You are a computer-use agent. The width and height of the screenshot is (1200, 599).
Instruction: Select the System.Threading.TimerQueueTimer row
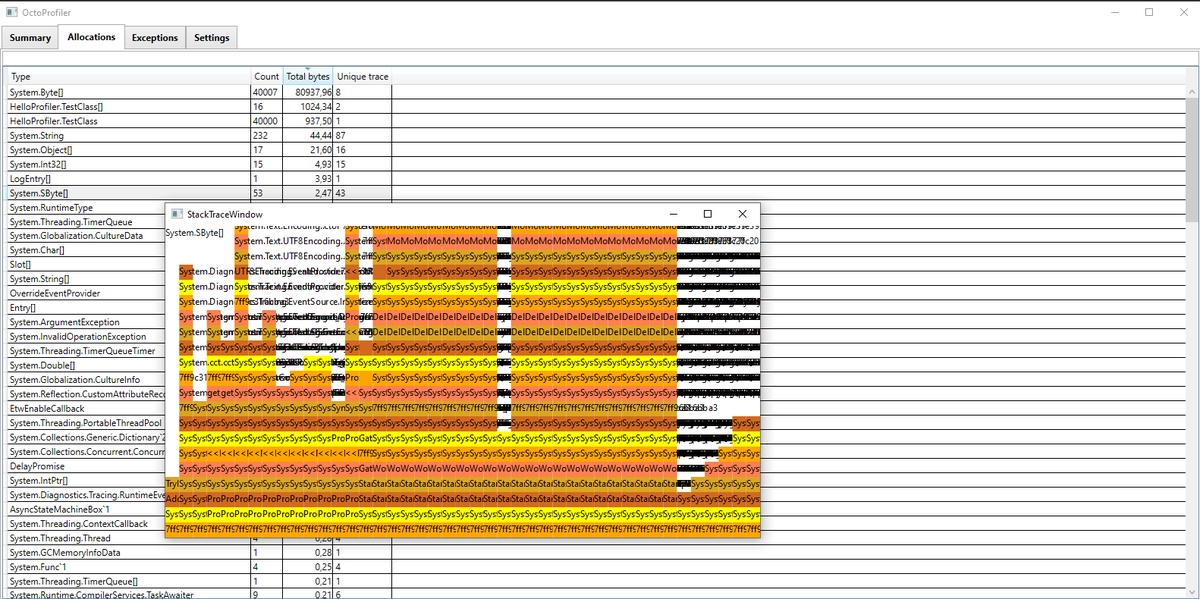coord(85,351)
